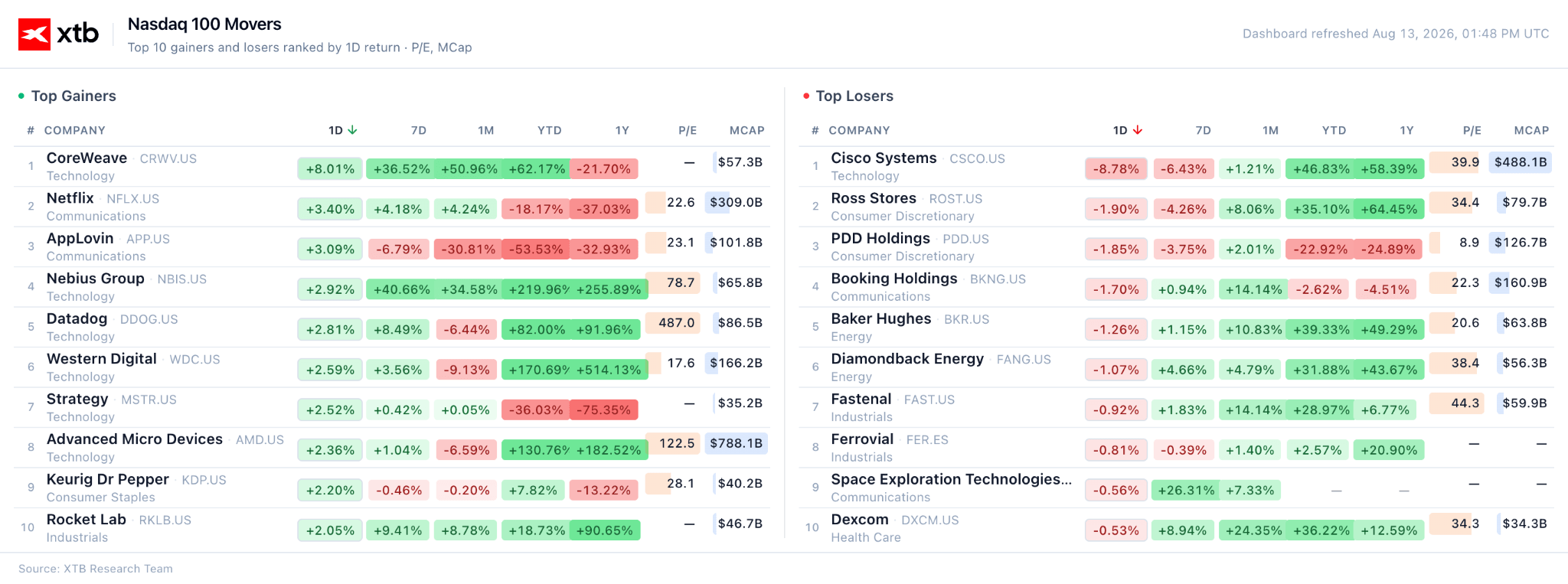The width and height of the screenshot is (1568, 584).
Task: Click the Nasdaq 100 Movers title
Action: coord(204,24)
